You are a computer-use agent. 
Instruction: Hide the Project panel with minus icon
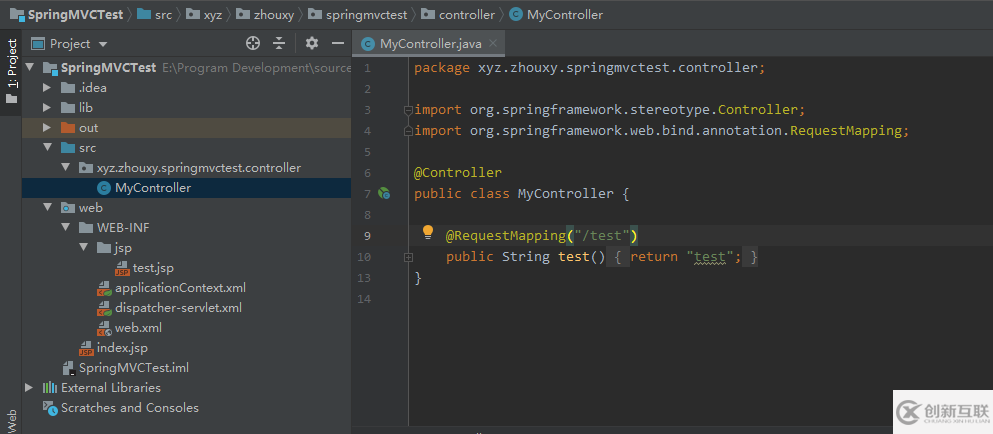338,43
